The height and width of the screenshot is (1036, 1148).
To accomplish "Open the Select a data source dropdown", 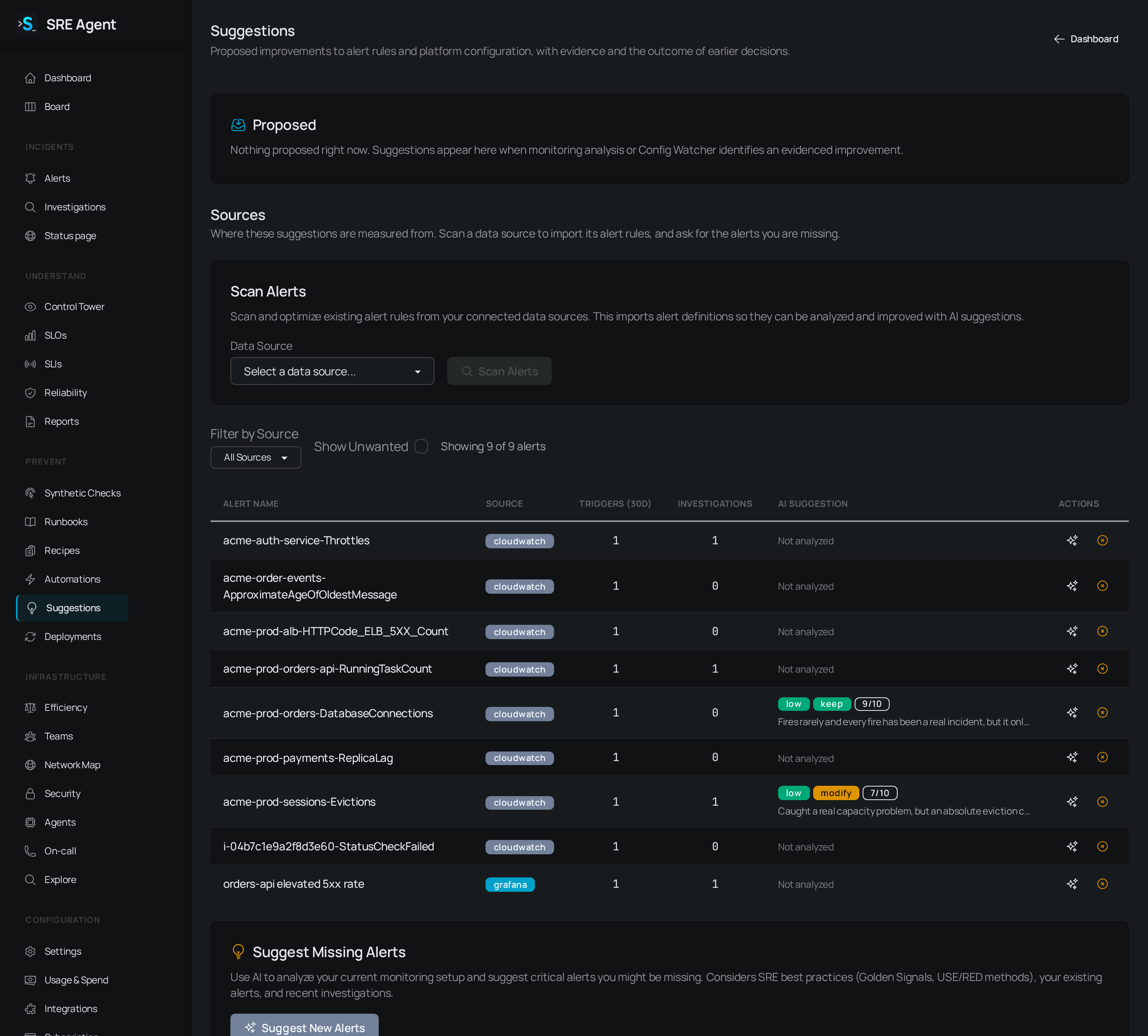I will [332, 371].
